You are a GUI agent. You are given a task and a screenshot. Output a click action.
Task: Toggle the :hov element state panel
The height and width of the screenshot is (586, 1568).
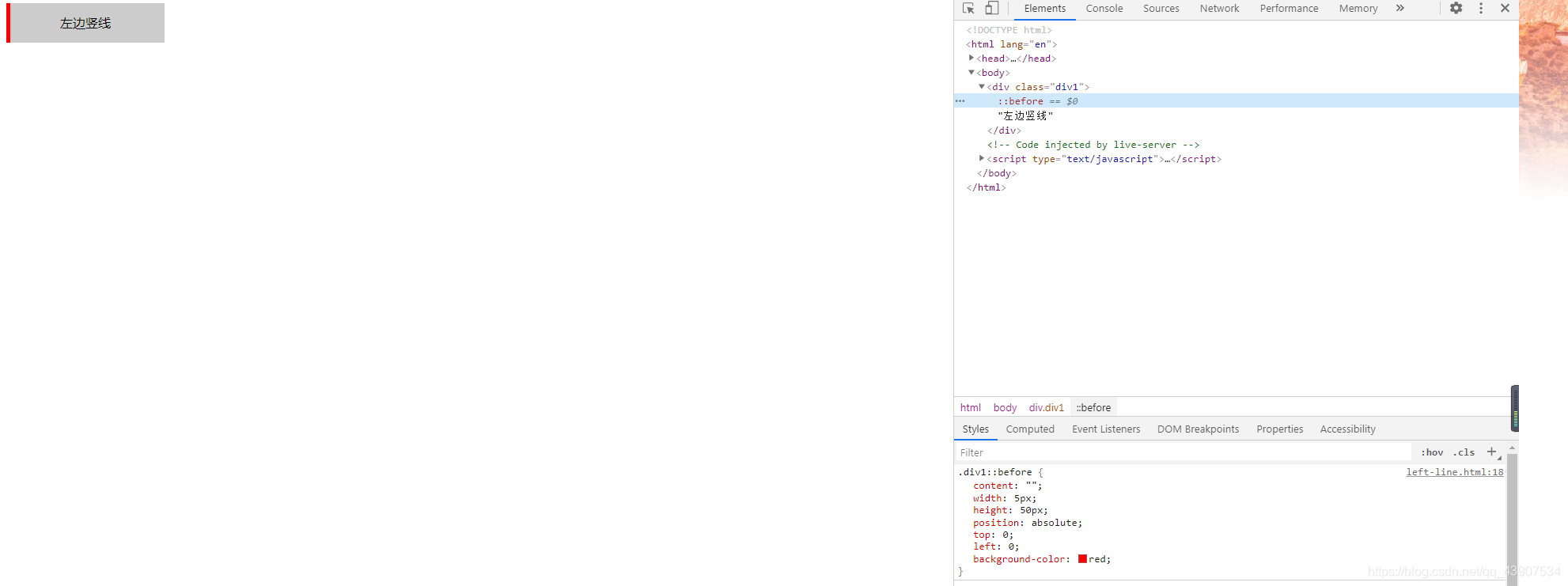coord(1432,452)
